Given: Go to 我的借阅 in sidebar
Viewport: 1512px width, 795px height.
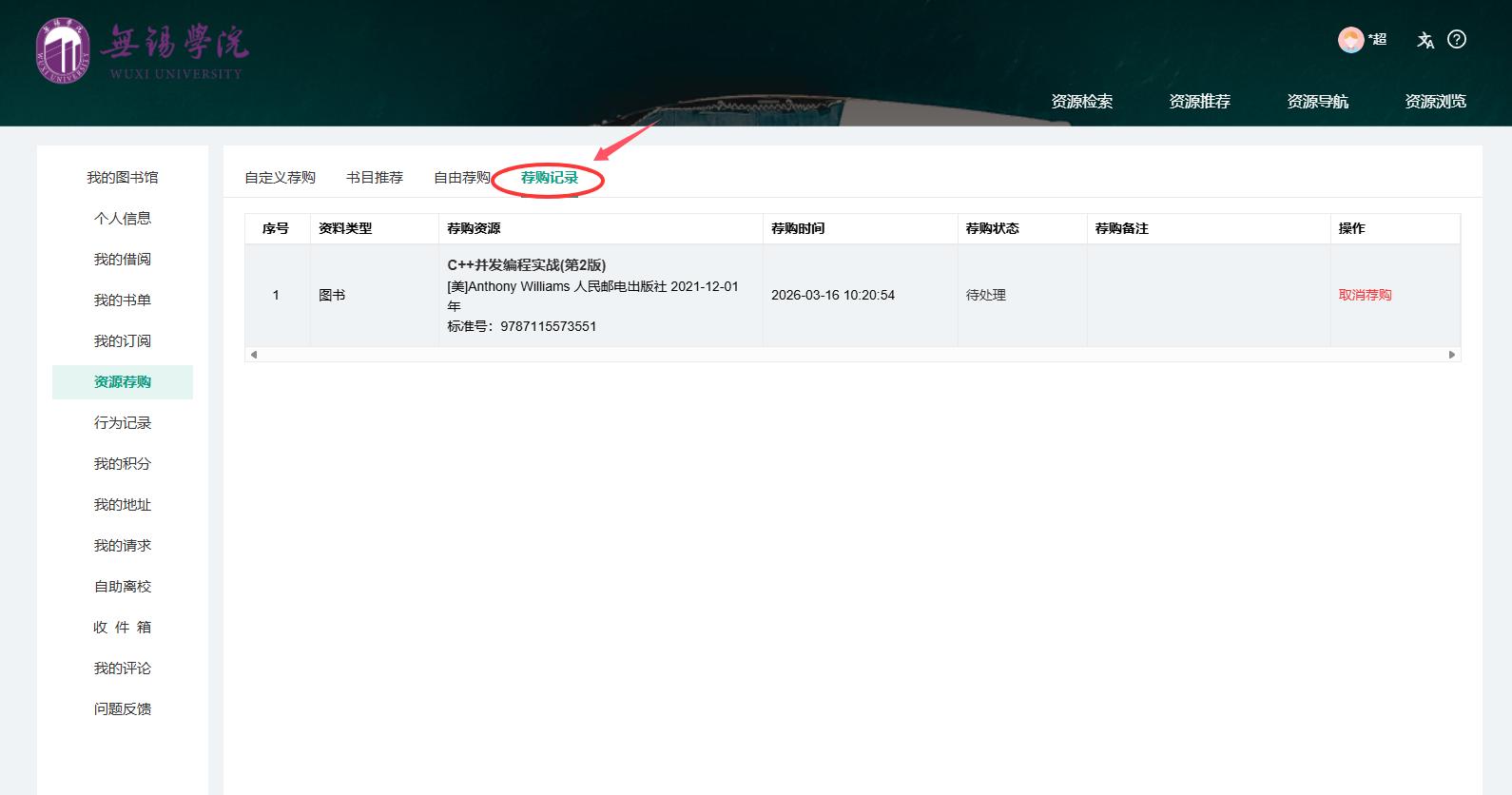Looking at the screenshot, I should tap(123, 260).
